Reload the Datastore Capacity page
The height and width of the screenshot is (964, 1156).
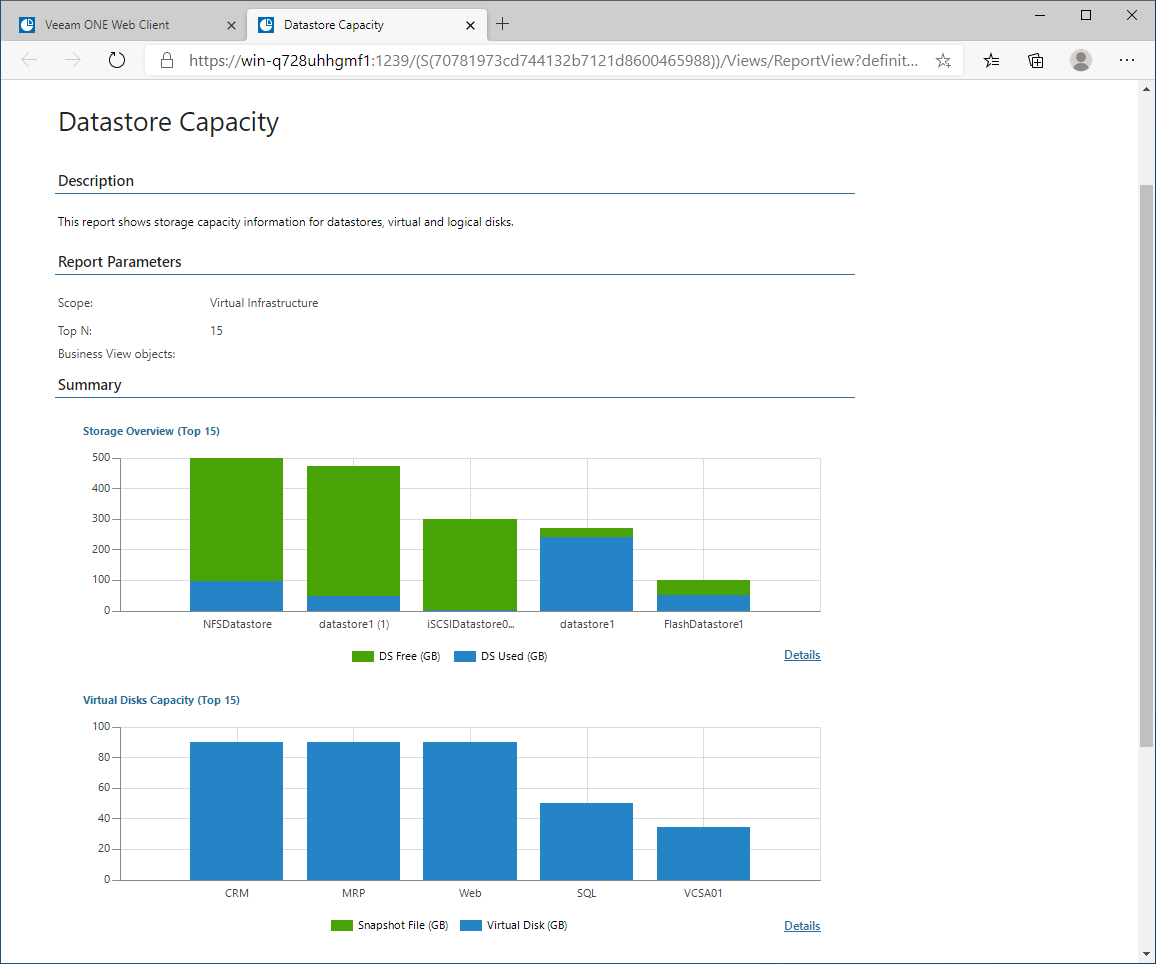click(116, 60)
